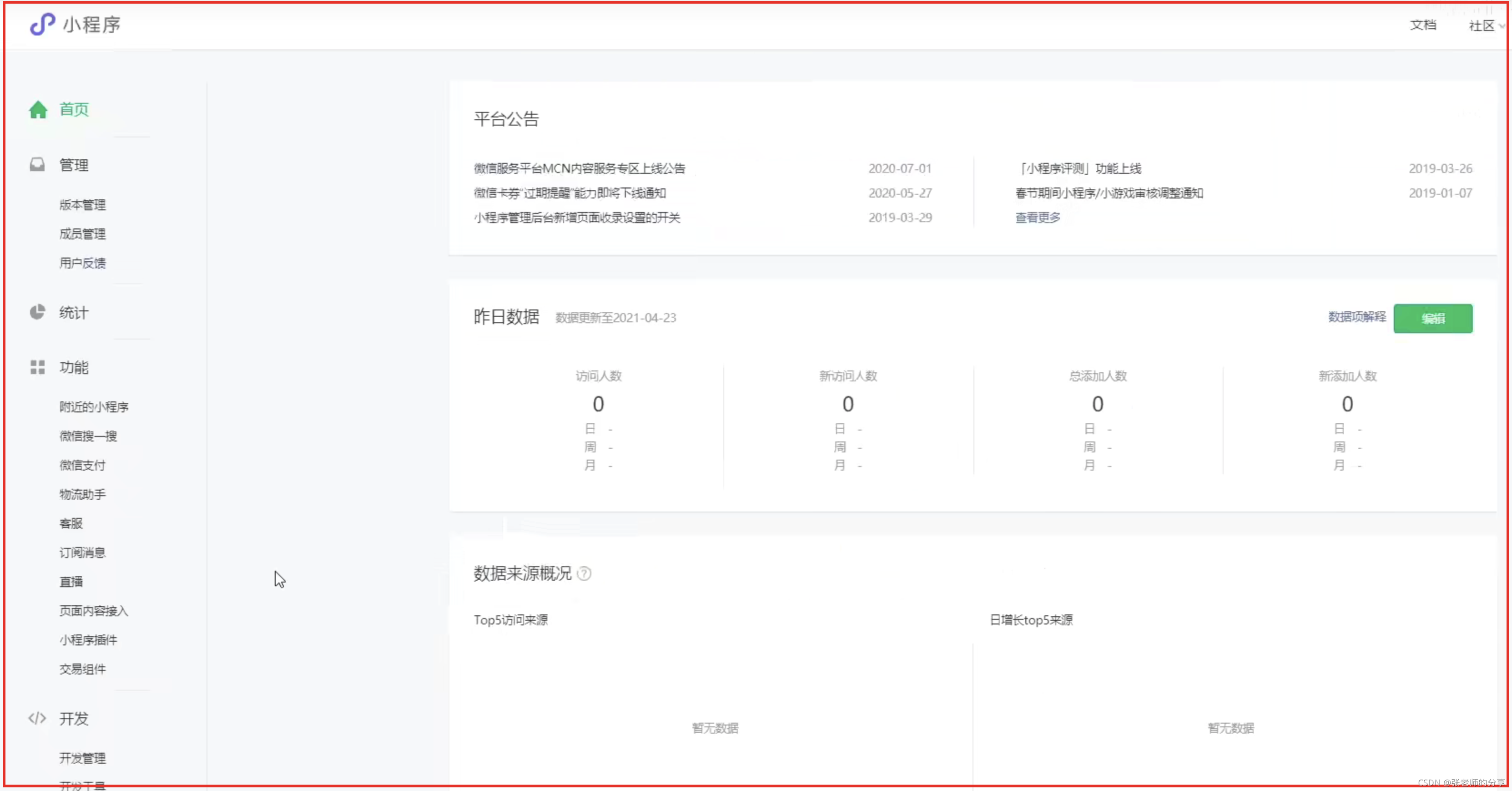Image resolution: width=1512 pixels, height=791 pixels.
Task: Open the 数据项解释 link
Action: click(x=1357, y=317)
